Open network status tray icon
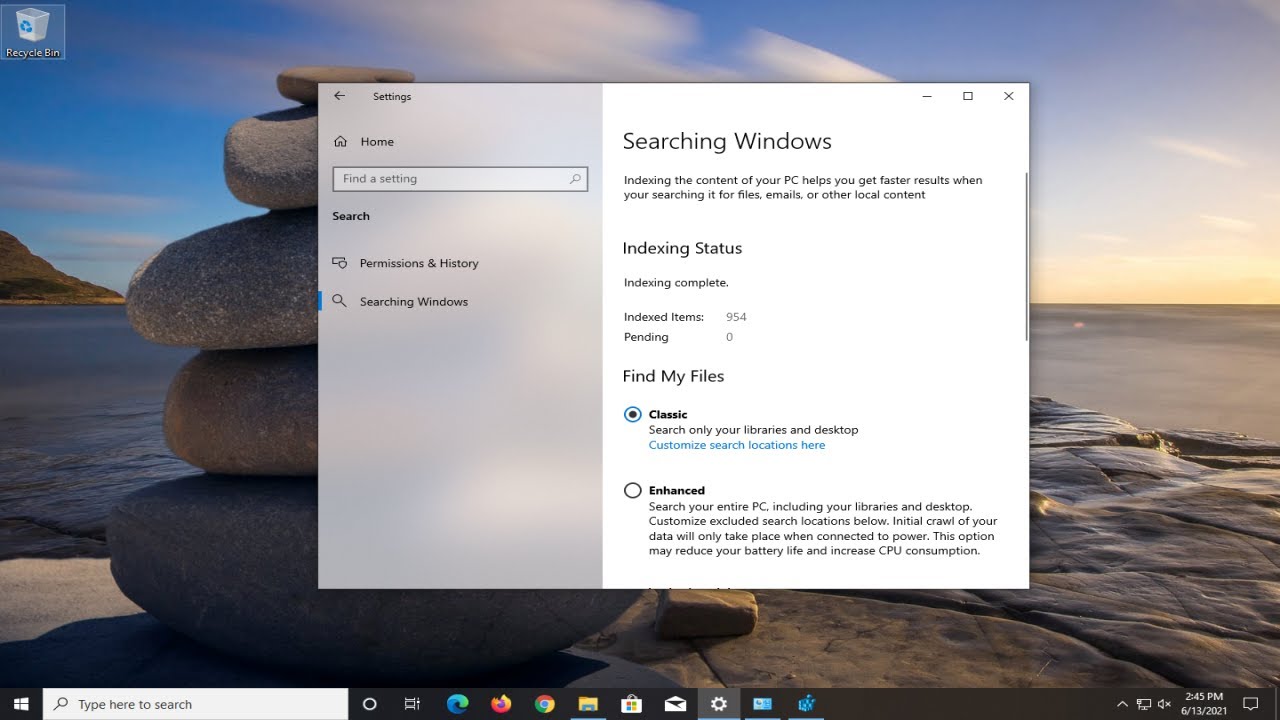Viewport: 1280px width, 720px height. 1143,704
